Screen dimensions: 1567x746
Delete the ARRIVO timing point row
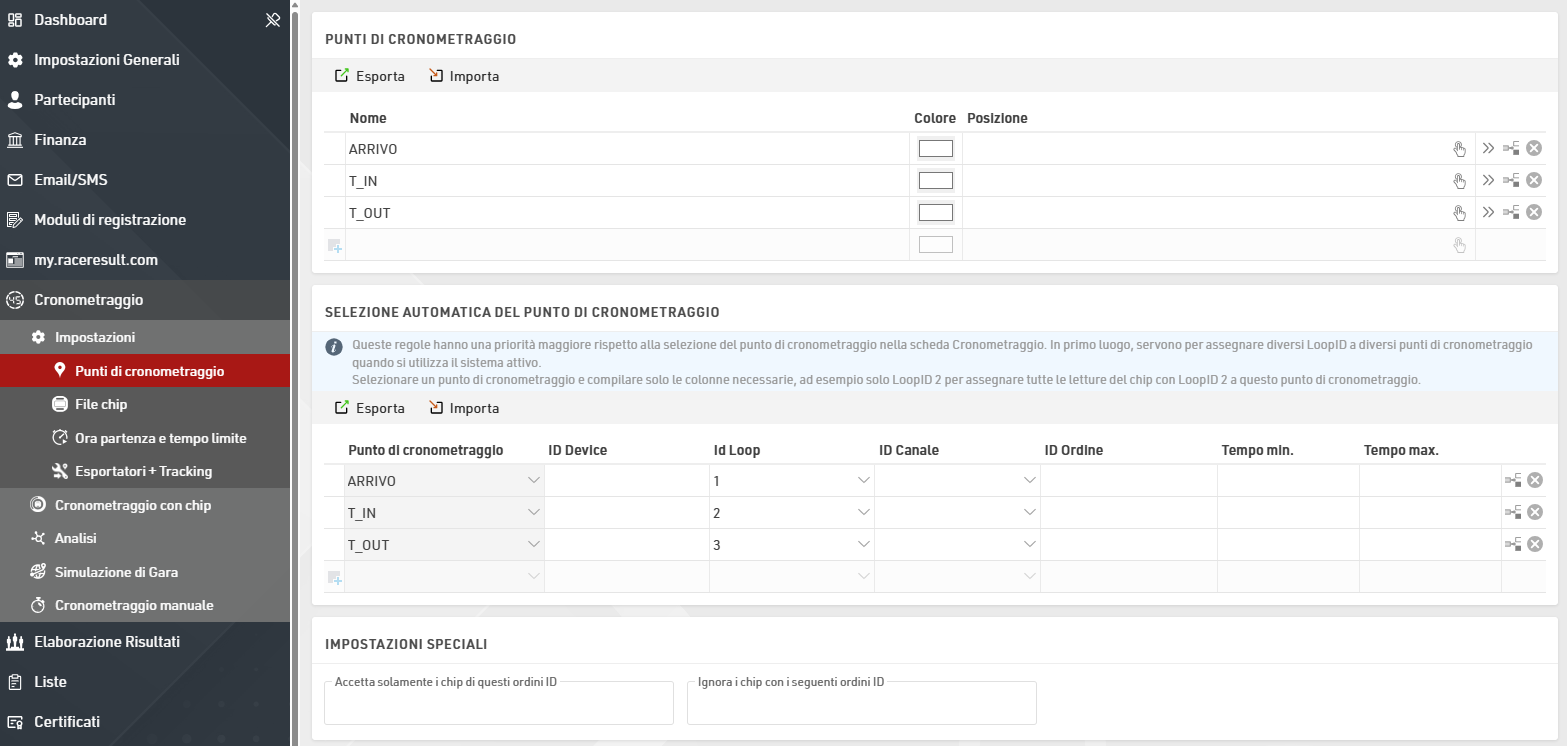point(1534,149)
